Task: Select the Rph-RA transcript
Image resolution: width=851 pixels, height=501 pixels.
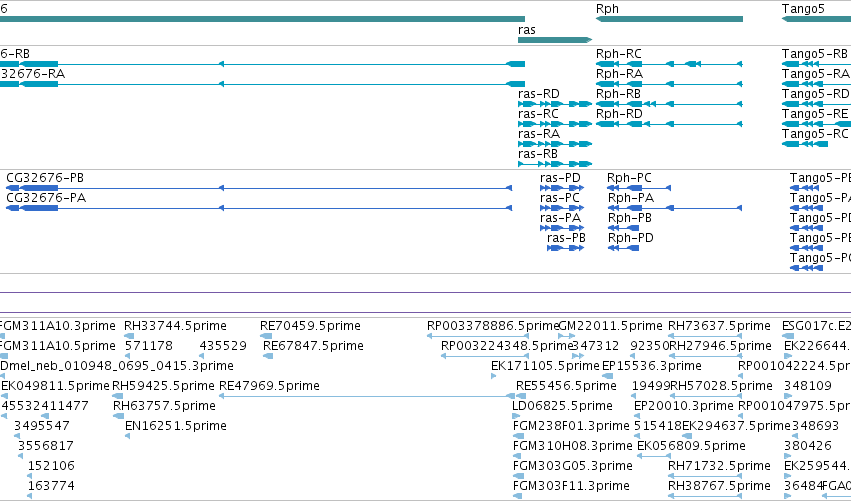Action: coord(669,84)
